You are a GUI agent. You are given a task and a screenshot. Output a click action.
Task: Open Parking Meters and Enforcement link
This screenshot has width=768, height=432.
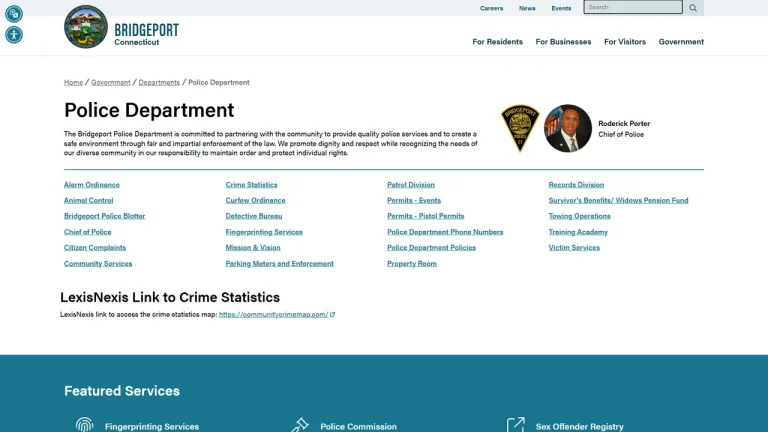(279, 264)
